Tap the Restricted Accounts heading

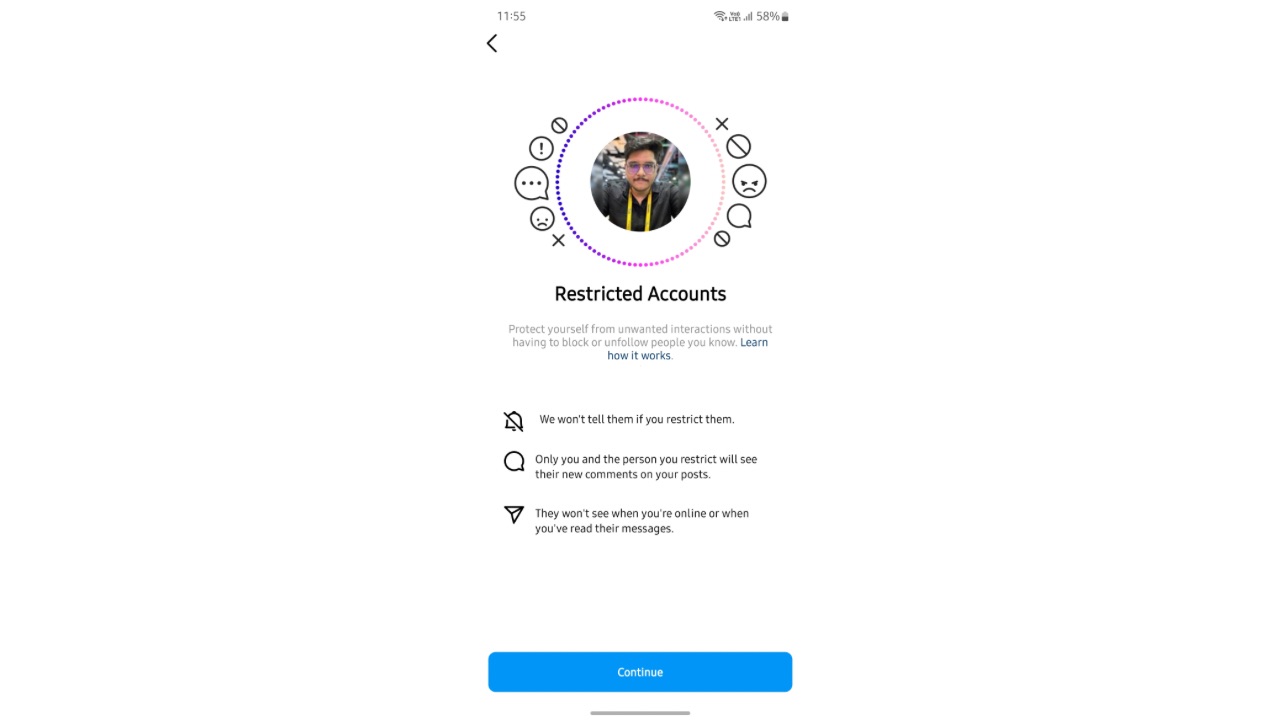coord(640,294)
